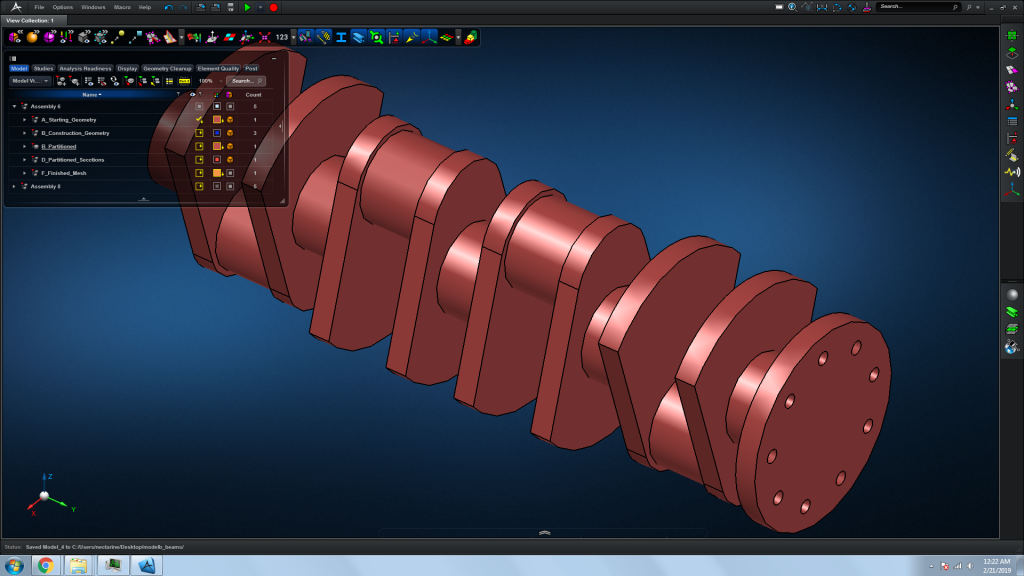Click the green plate icon in right sidebar
Image resolution: width=1024 pixels, height=576 pixels.
pyautogui.click(x=1012, y=35)
